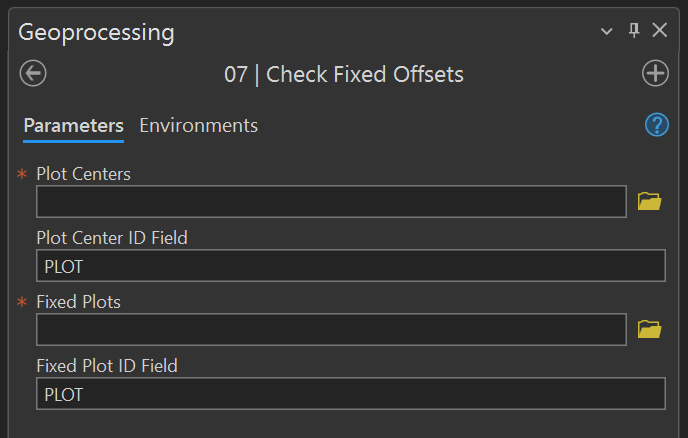Click the Fixed Plot ID Field label
Viewport: 688px width, 438px height.
(106, 366)
